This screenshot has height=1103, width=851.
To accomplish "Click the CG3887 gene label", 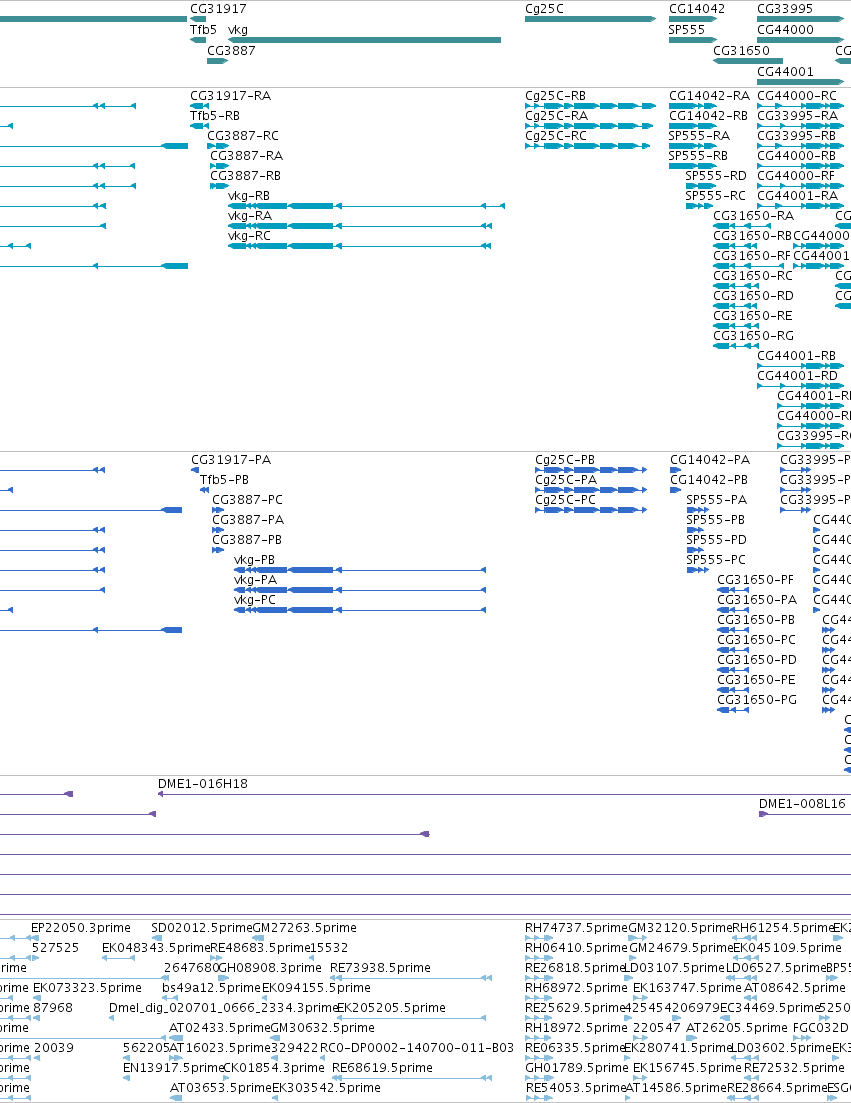I will (x=231, y=51).
